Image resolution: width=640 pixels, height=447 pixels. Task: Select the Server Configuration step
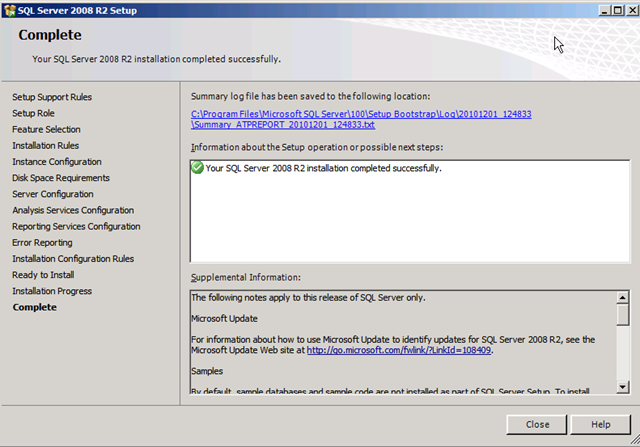pyautogui.click(x=53, y=194)
